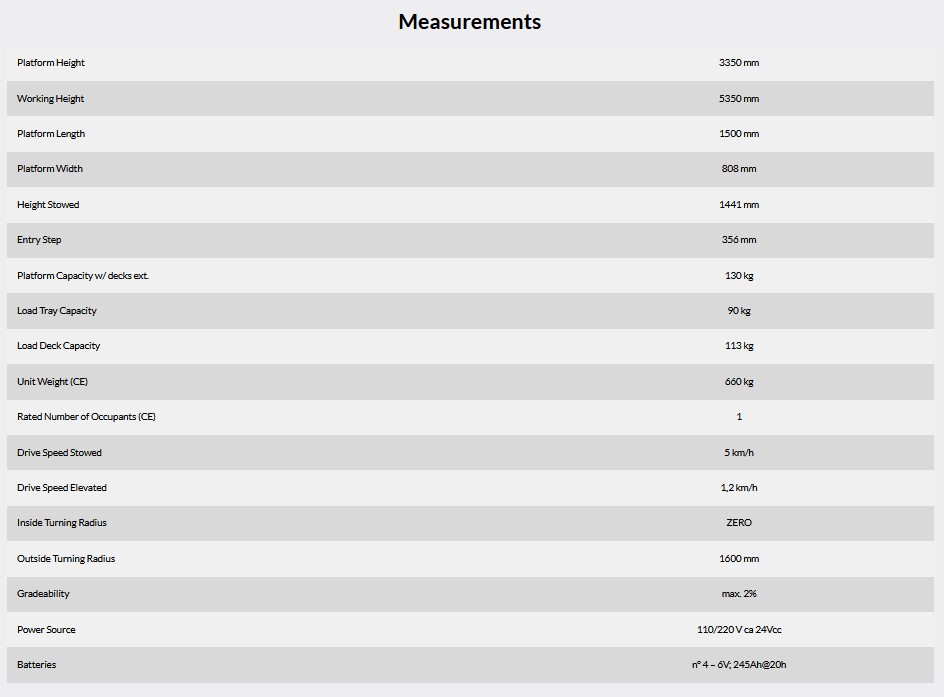Select the Height Stowed label
Screen dimensions: 944x697
48,205
